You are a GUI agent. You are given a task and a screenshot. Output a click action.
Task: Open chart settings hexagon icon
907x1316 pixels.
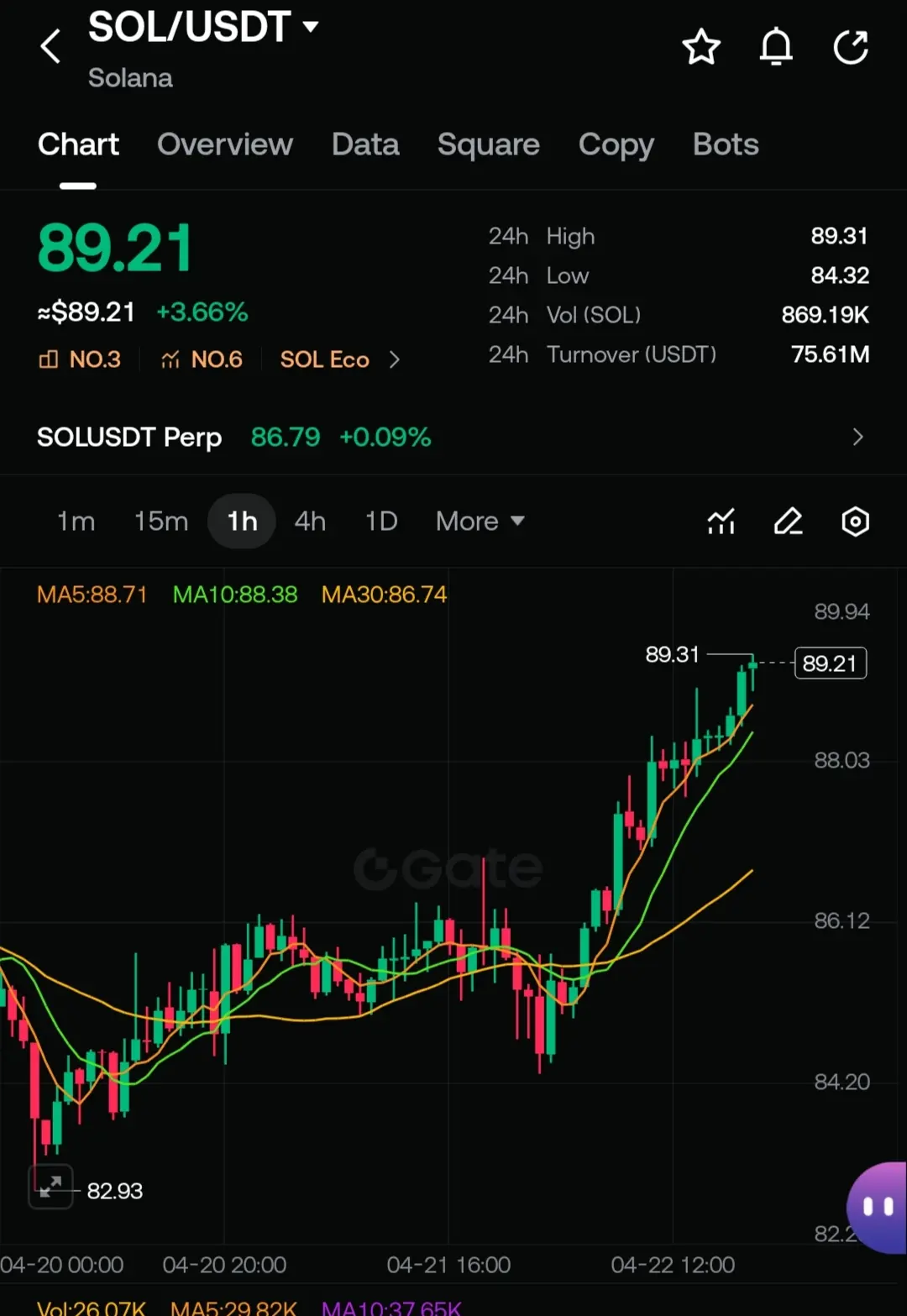(855, 522)
